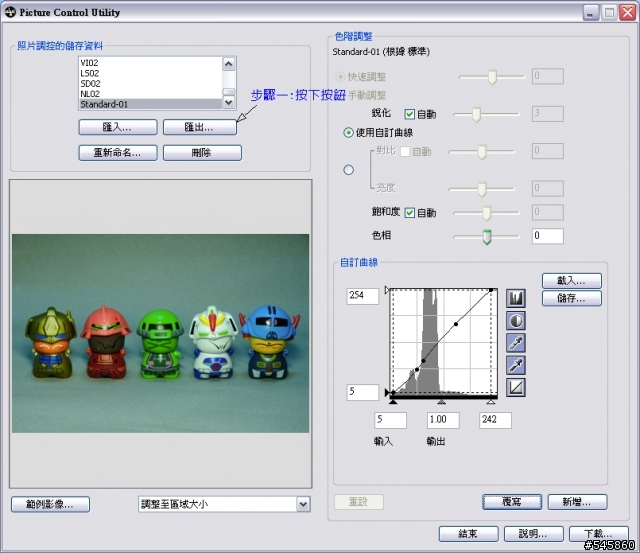Click the input field showing 5 below curve
The width and height of the screenshot is (640, 553).
390,420
